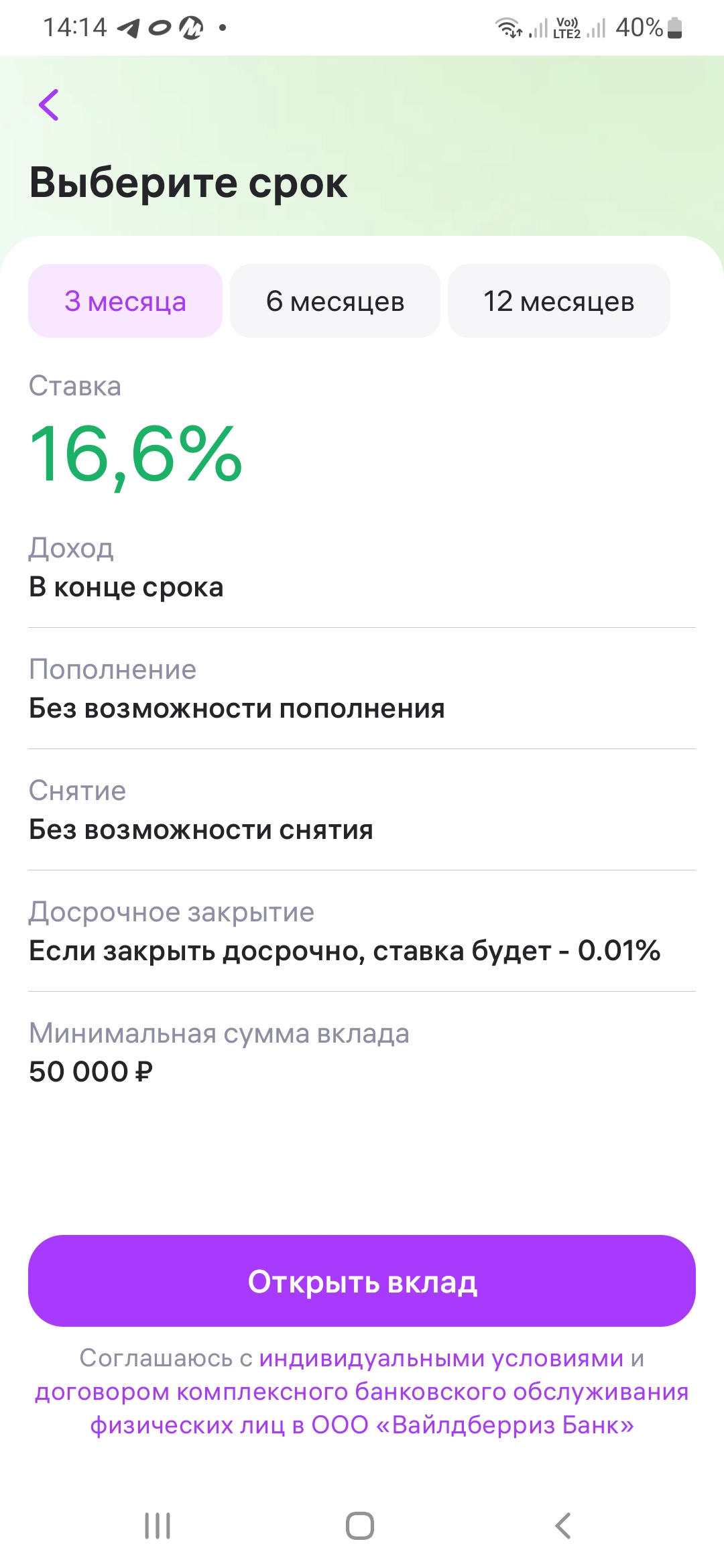The width and height of the screenshot is (724, 1568).
Task: Tap Android home button
Action: tap(360, 1526)
